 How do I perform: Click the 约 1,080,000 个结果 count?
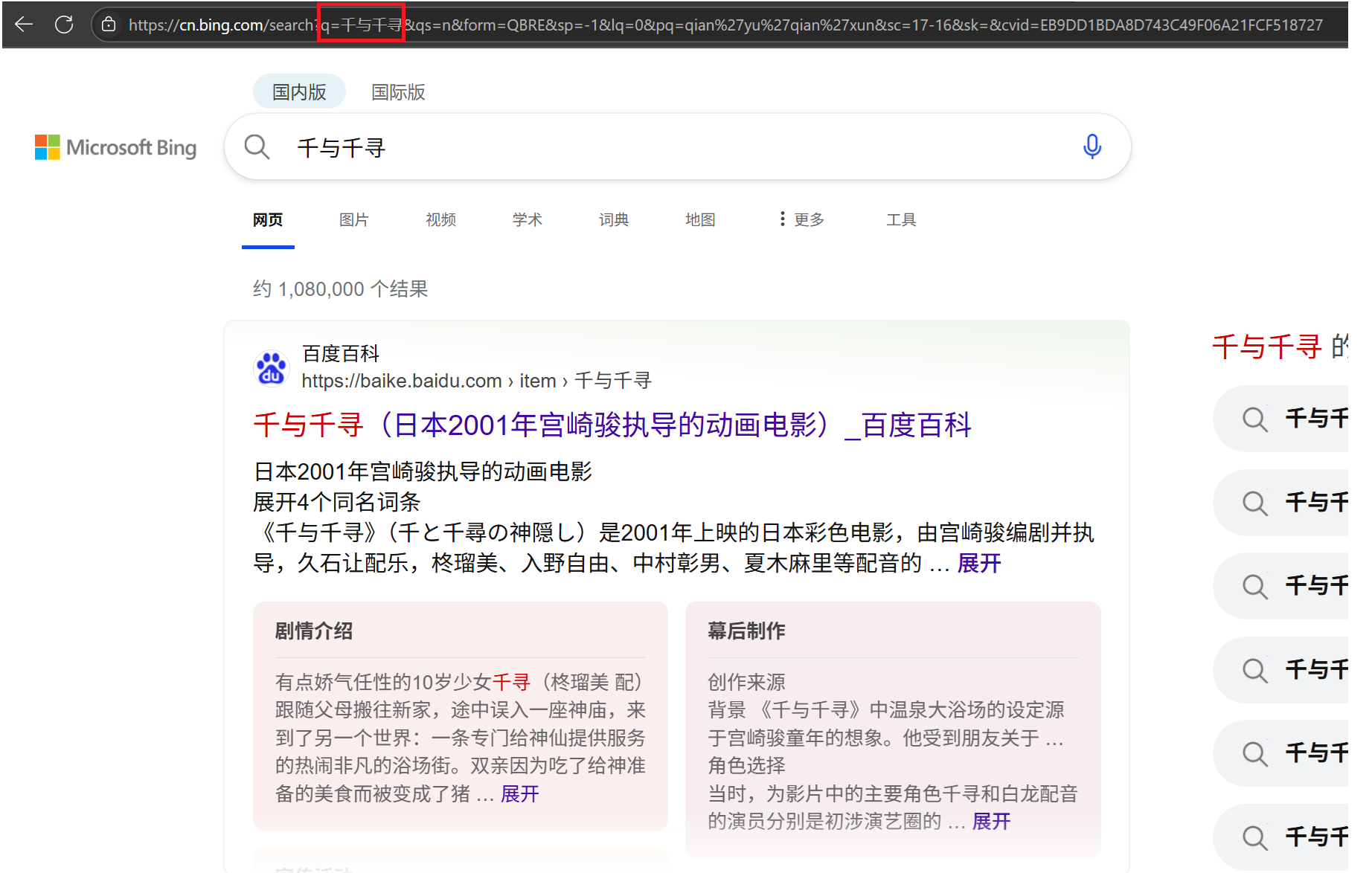[x=341, y=289]
